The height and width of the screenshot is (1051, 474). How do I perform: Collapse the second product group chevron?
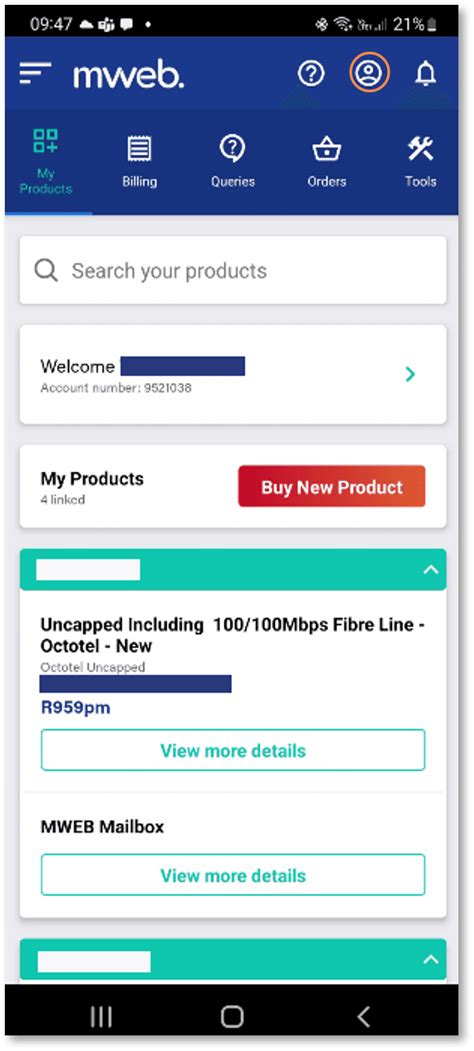point(430,960)
